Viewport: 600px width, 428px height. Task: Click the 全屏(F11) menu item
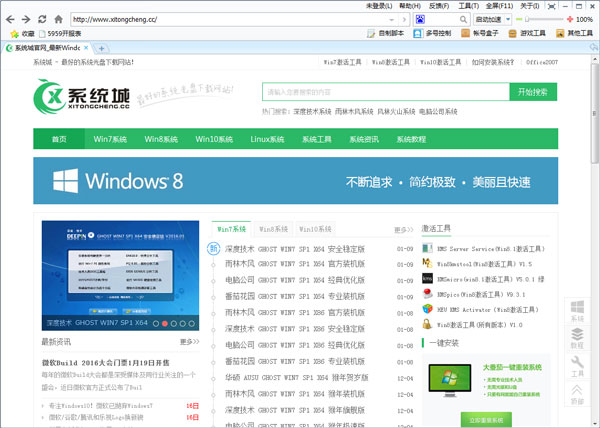[499, 6]
